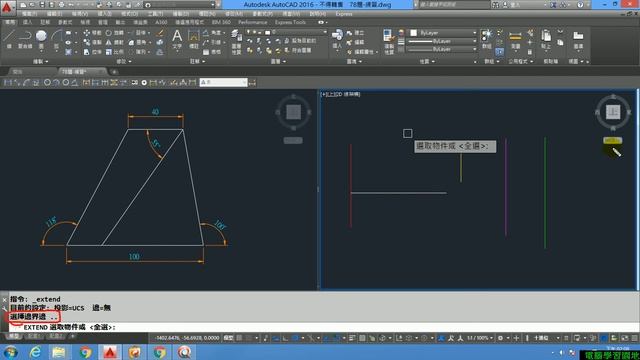Viewport: 640px width, 360px height.
Task: Open the dimension style dropdown in toolbar
Action: pos(224,82)
